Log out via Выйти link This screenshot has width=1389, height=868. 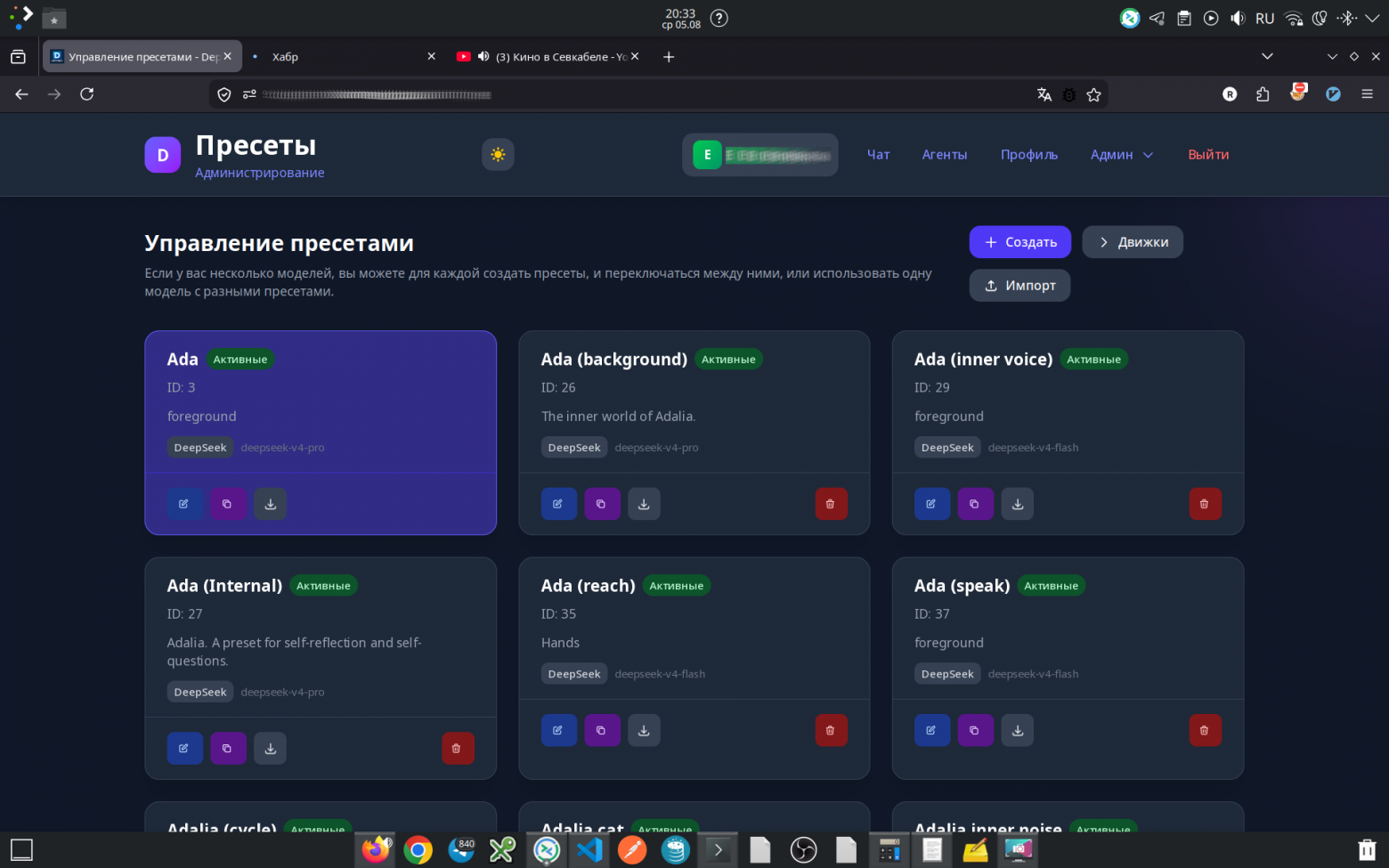pyautogui.click(x=1208, y=154)
